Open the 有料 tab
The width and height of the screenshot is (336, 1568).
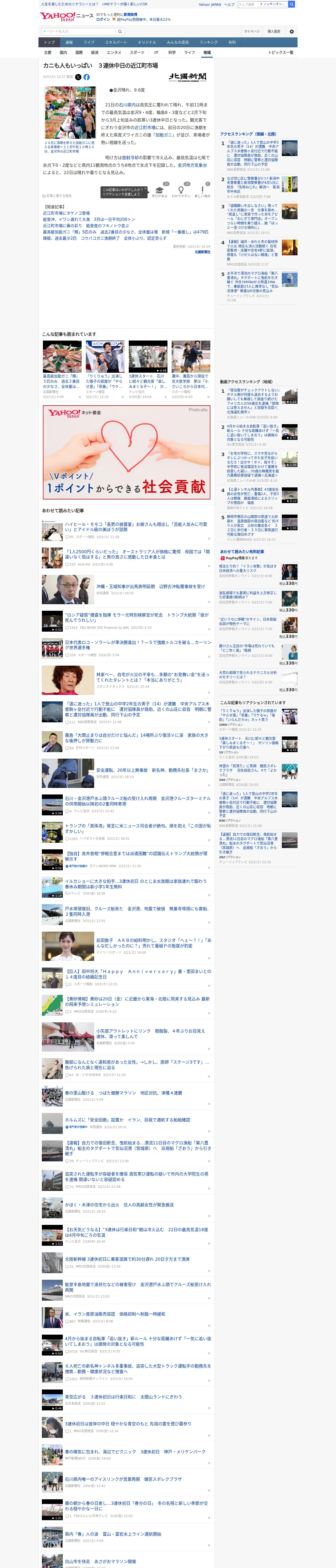(x=232, y=43)
